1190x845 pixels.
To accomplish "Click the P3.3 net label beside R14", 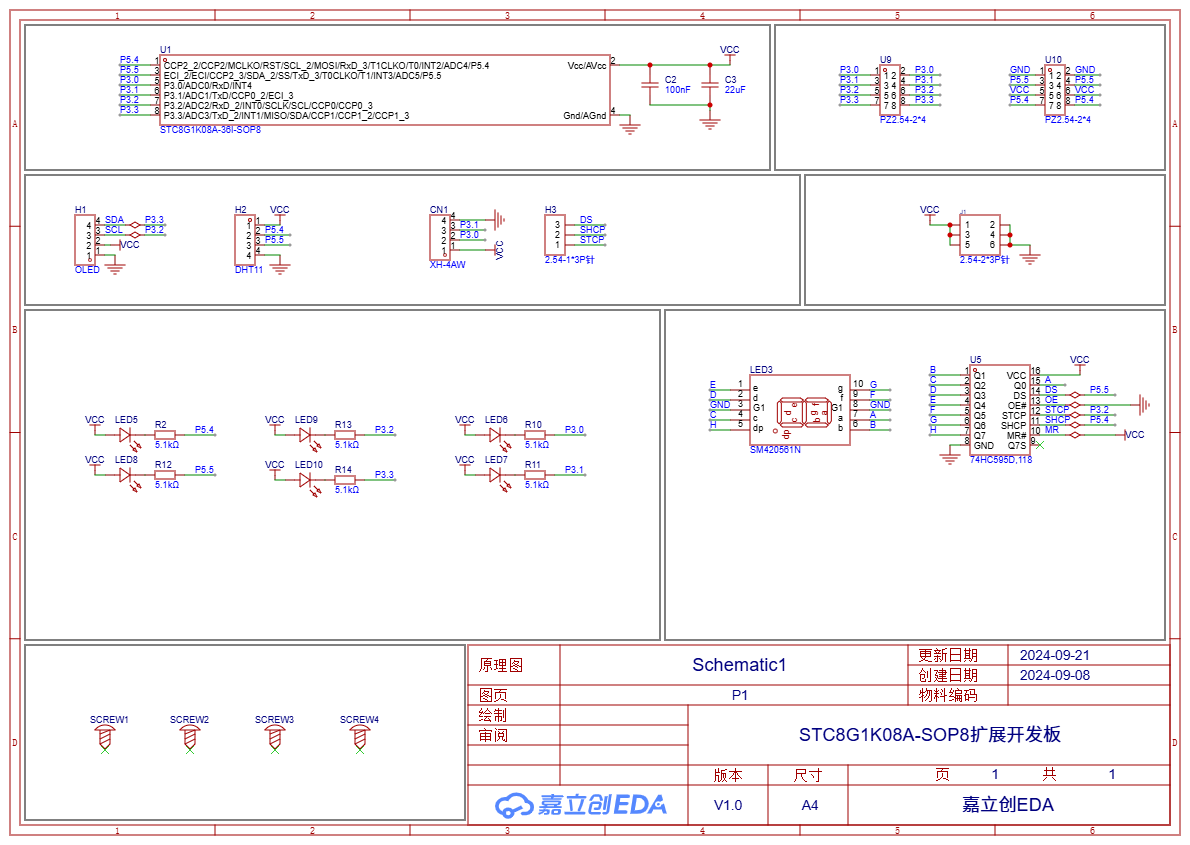I will [384, 475].
